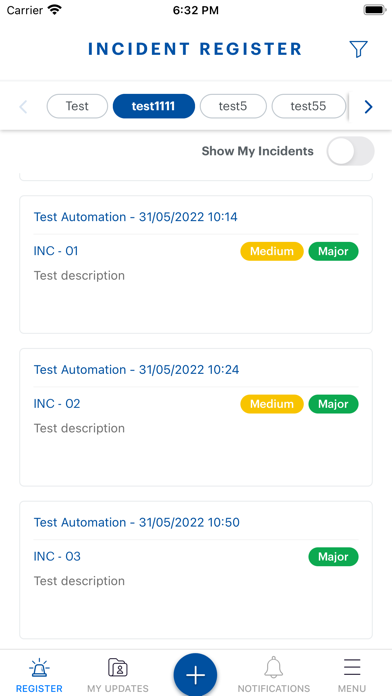392x696 pixels.
Task: Open the filter funnel icon
Action: pyautogui.click(x=358, y=49)
